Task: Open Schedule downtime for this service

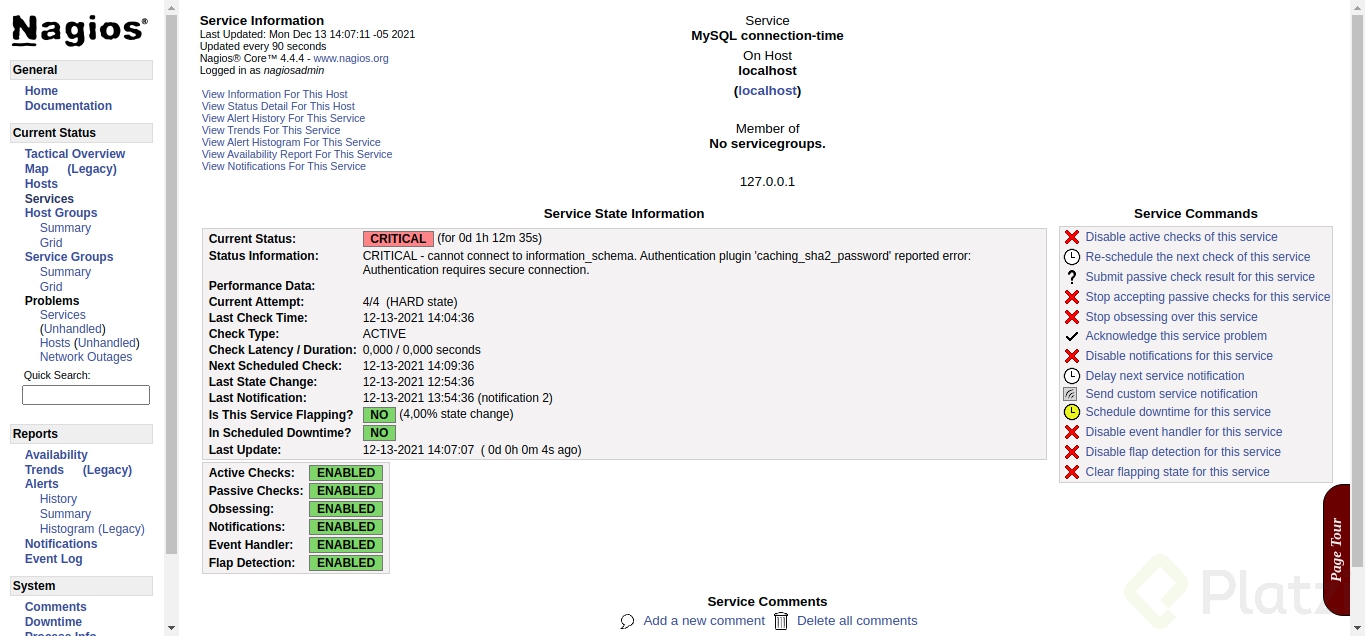Action: tap(1178, 412)
